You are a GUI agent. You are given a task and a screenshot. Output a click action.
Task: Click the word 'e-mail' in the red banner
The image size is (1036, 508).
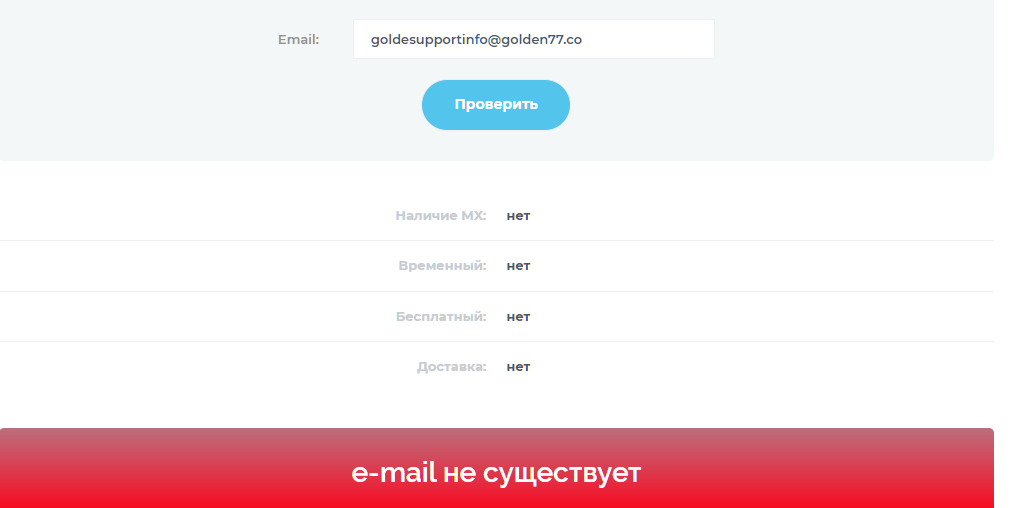[x=394, y=473]
